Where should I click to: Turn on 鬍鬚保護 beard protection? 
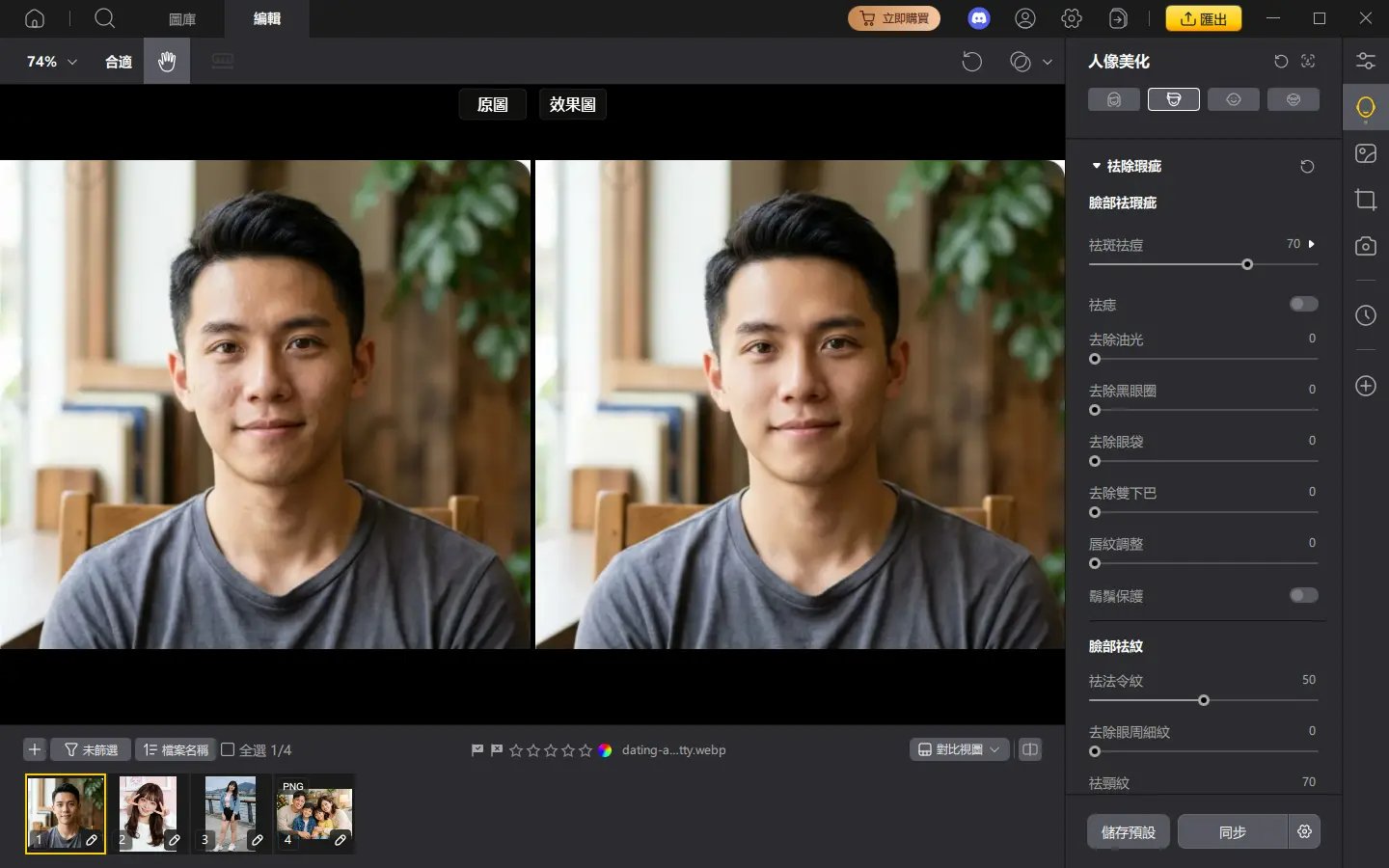(1303, 596)
